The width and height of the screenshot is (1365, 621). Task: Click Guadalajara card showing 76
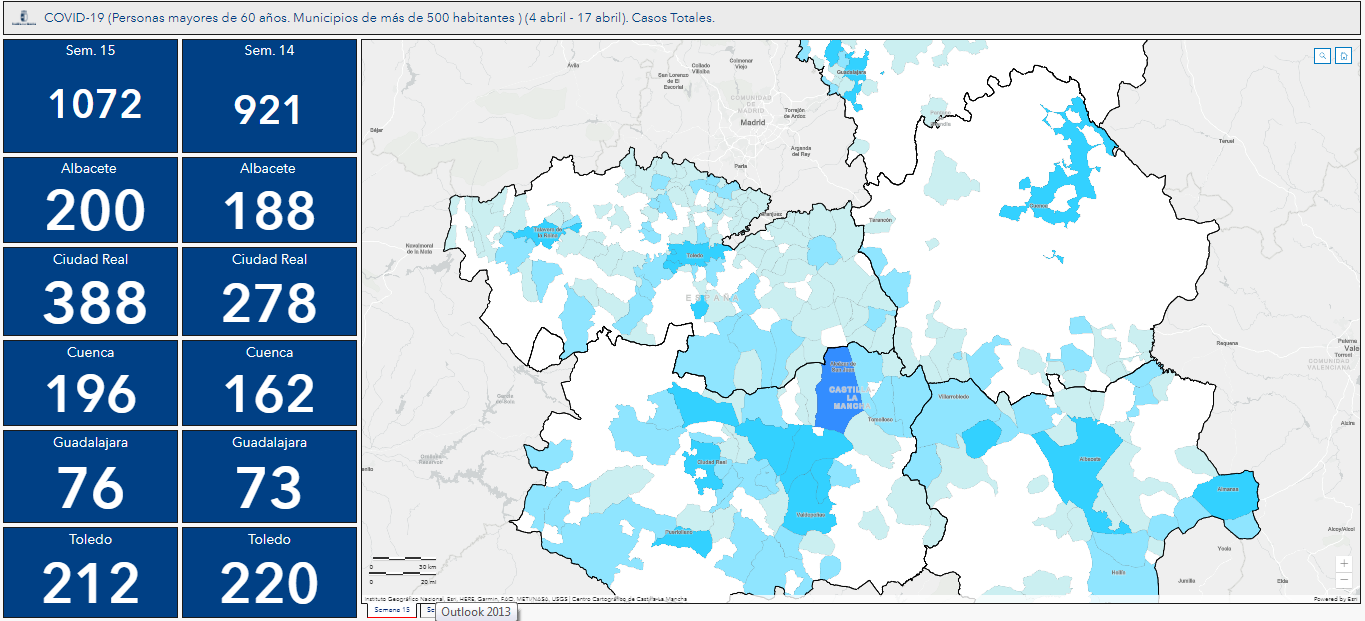[90, 476]
